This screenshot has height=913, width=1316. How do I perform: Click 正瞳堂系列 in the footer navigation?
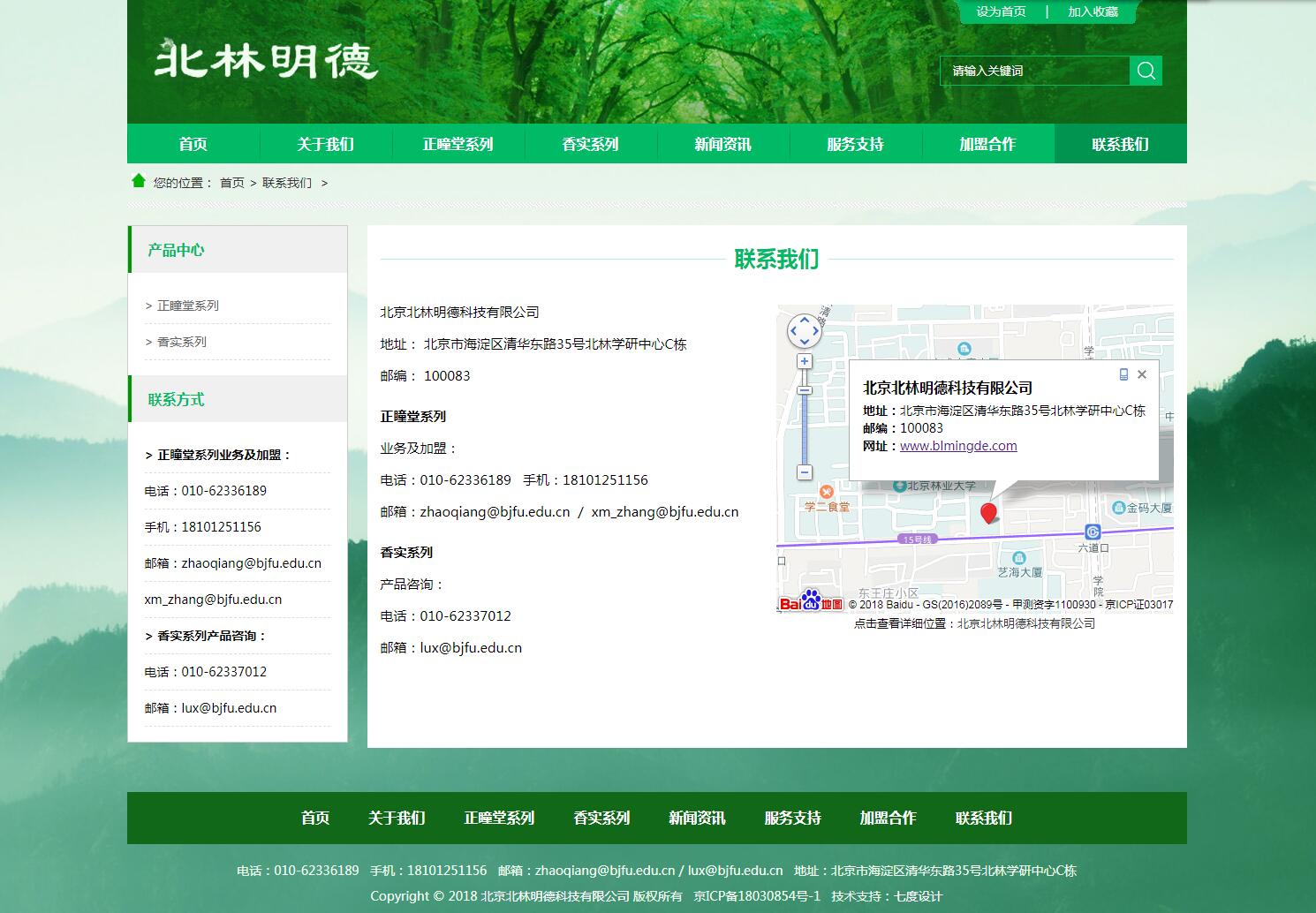point(499,818)
